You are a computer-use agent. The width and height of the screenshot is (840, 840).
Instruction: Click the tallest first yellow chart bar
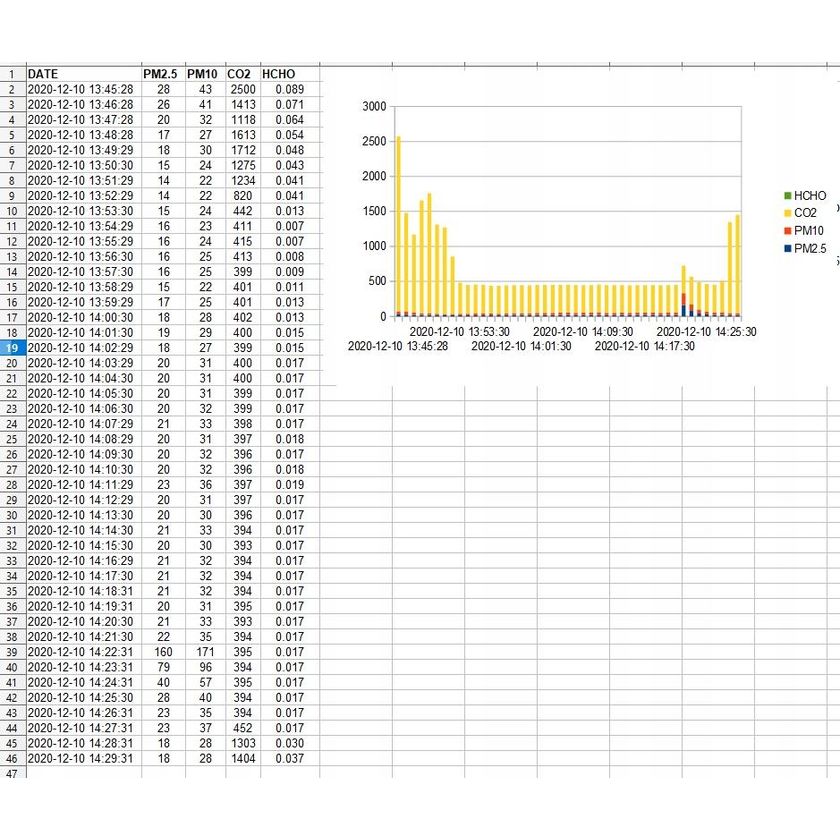coord(398,225)
